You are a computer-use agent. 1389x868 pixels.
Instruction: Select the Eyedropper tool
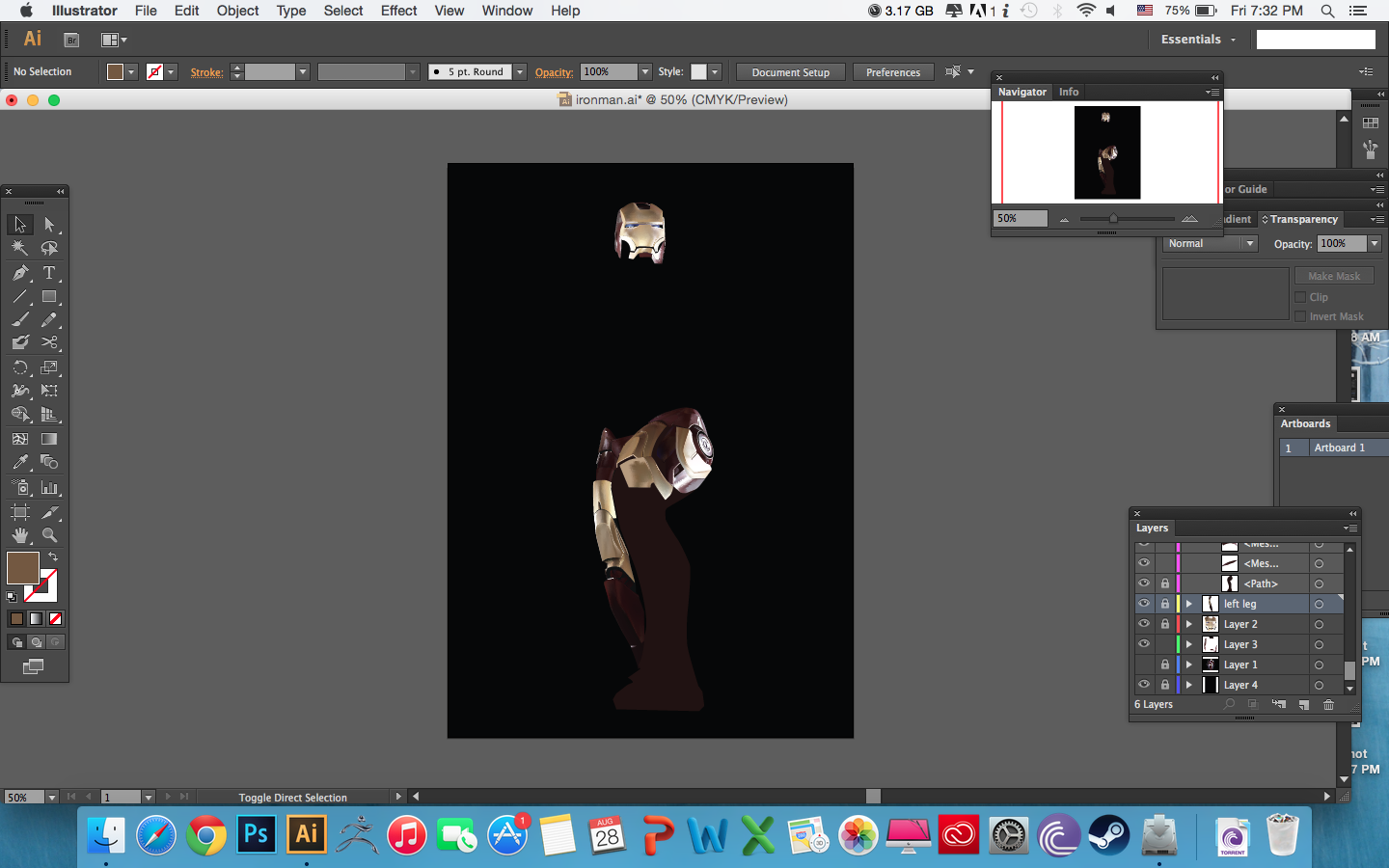[20, 462]
